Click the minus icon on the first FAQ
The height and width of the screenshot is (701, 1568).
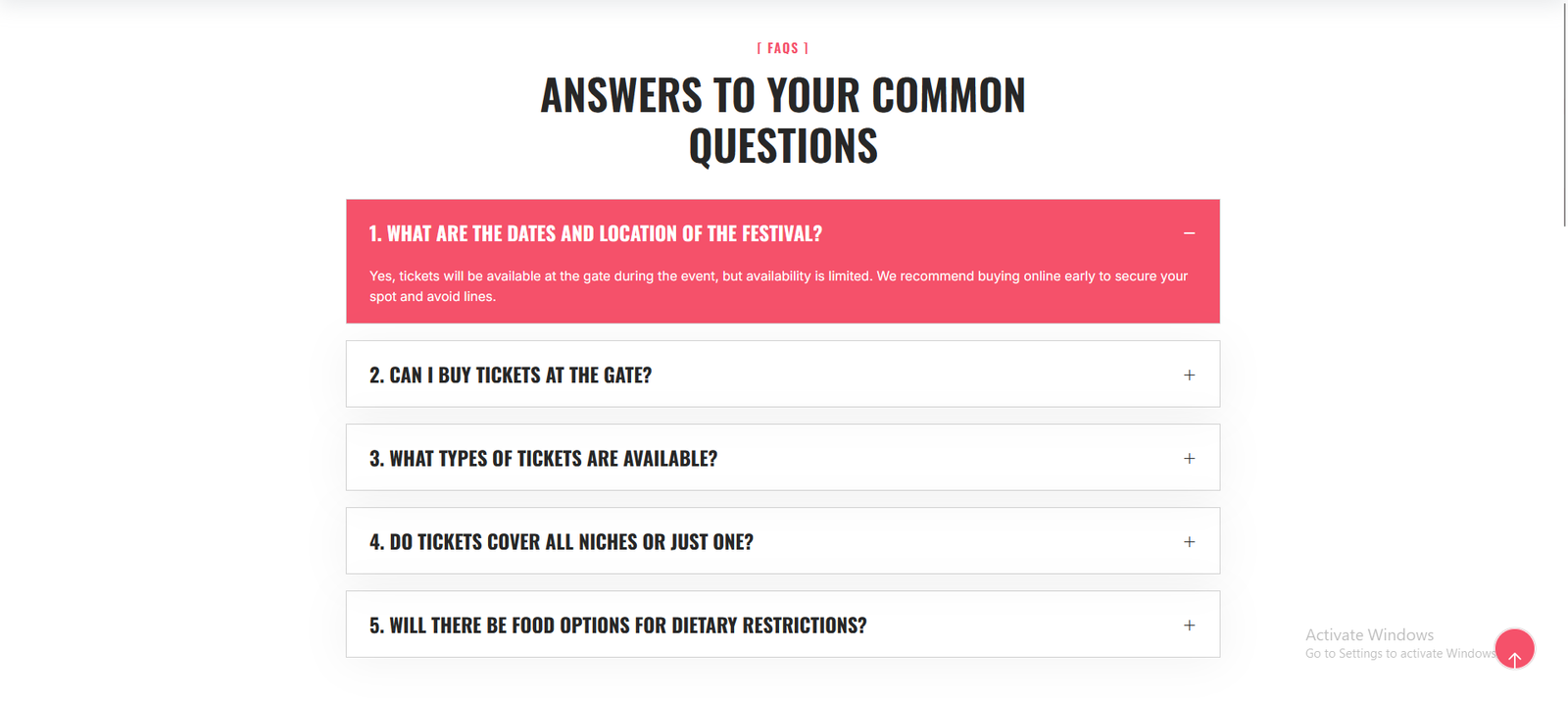[x=1189, y=233]
